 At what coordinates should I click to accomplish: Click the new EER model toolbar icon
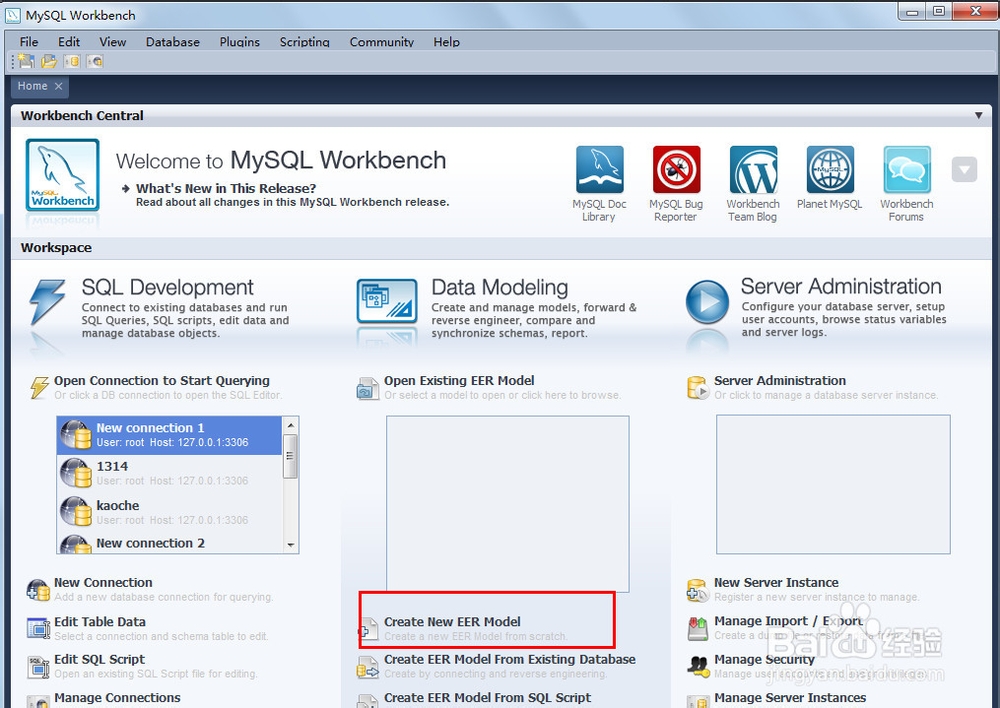(x=26, y=61)
